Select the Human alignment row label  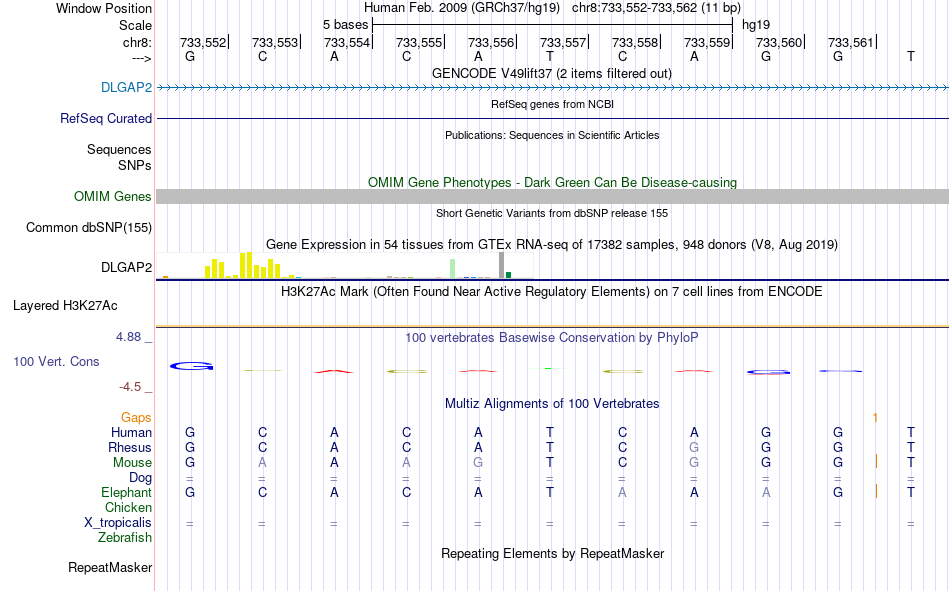tap(131, 432)
